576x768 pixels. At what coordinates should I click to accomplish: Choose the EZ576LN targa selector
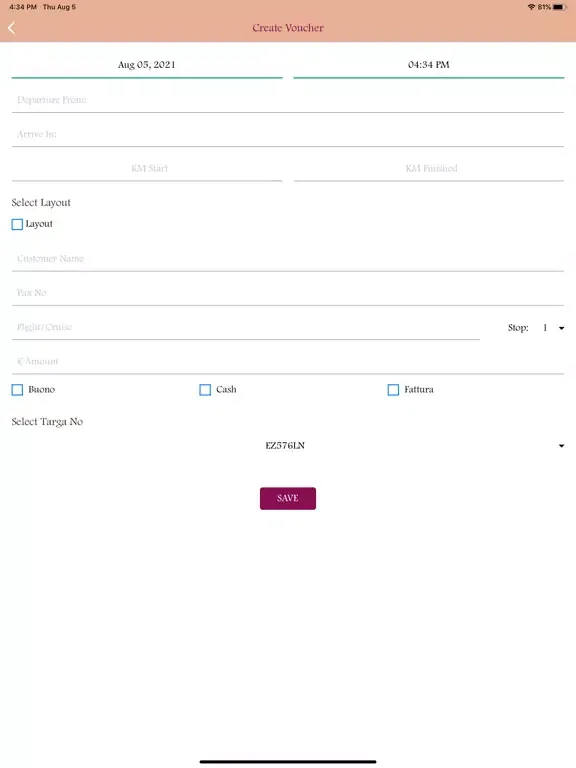288,446
